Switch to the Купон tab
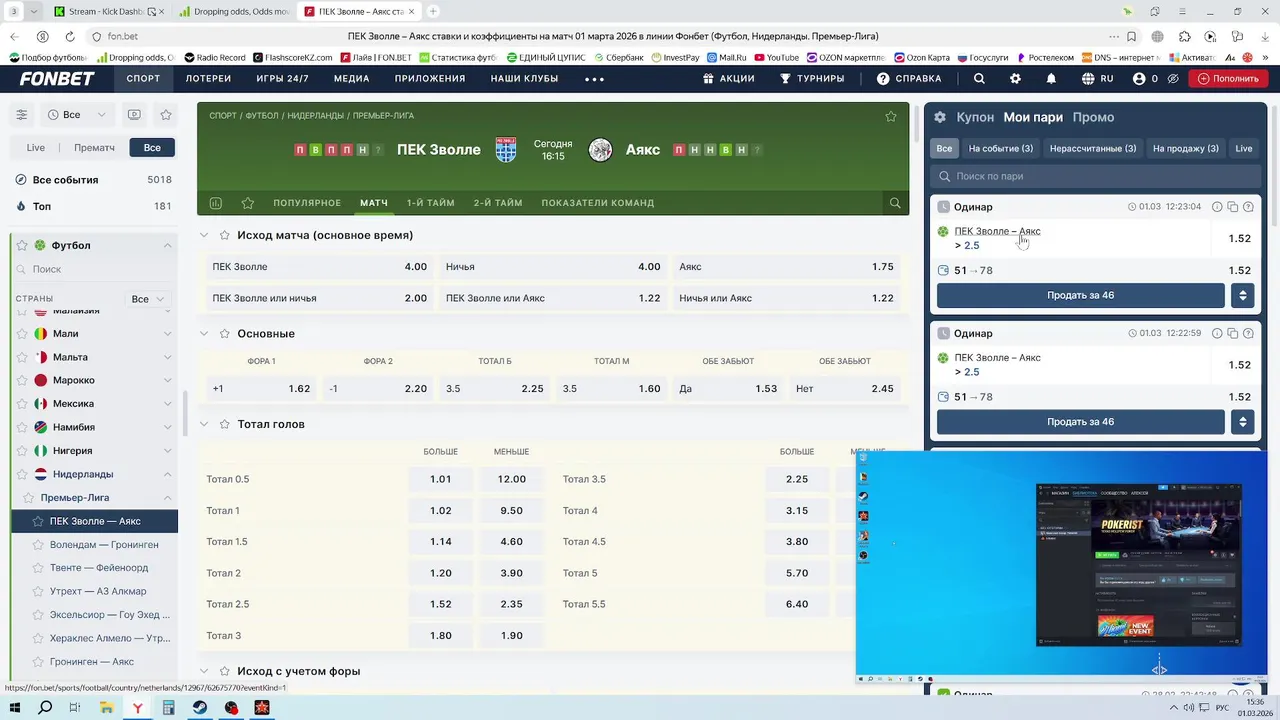Screen dimensions: 1280x720 coord(975,117)
